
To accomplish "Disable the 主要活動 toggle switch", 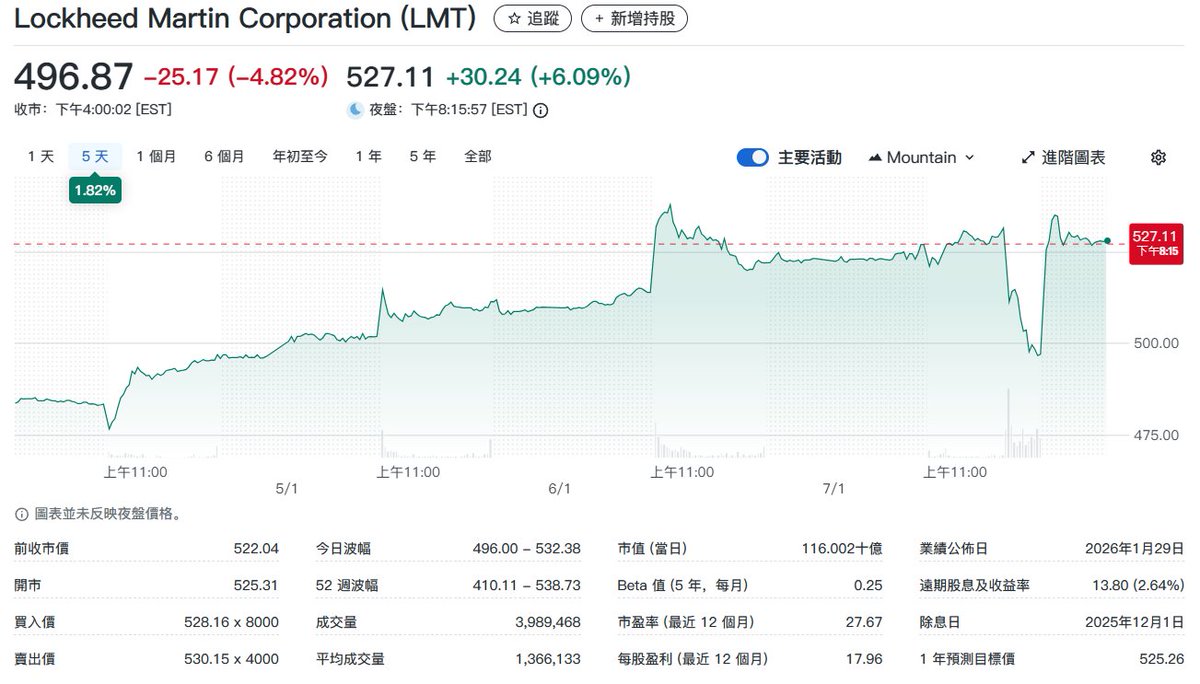I will coord(752,157).
